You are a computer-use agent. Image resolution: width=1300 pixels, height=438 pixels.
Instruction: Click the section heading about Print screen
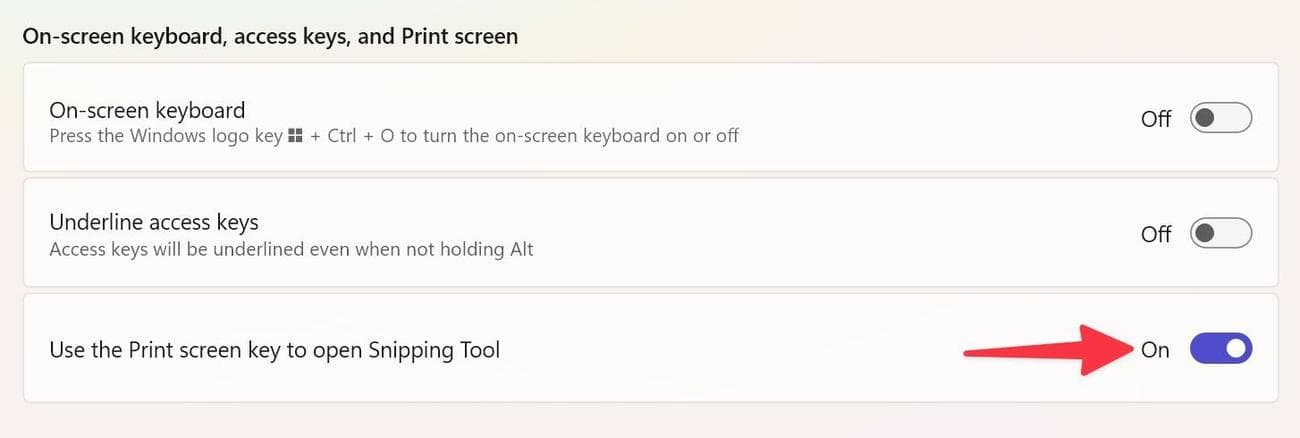(270, 37)
